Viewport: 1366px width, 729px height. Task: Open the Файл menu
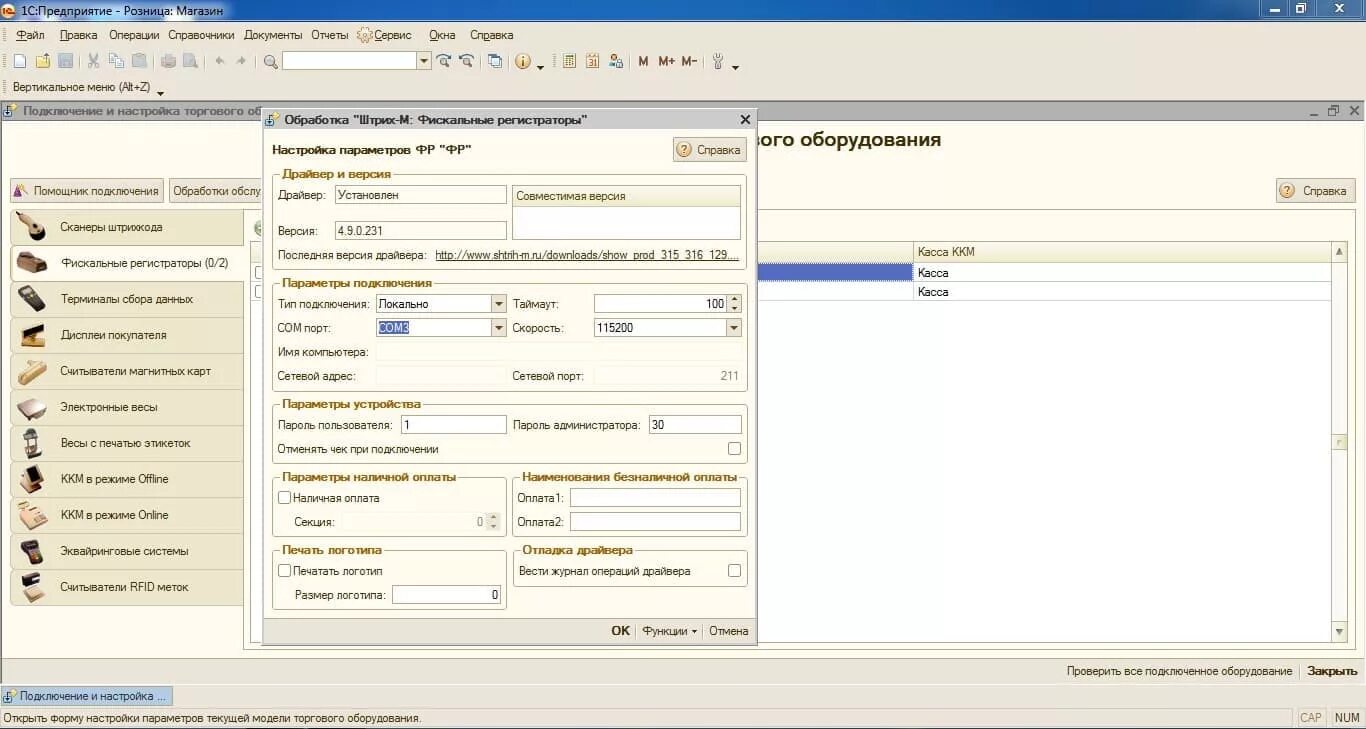[30, 35]
